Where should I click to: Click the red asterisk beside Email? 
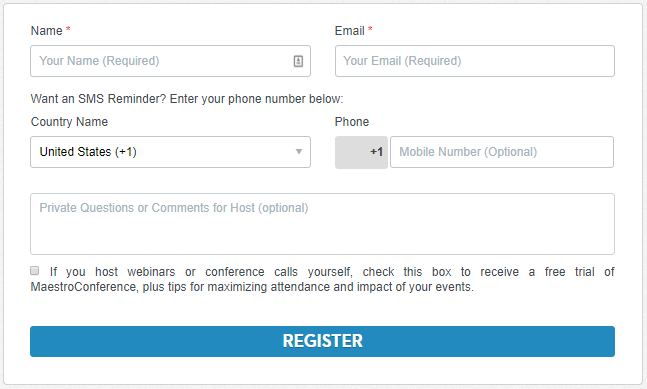pos(370,29)
